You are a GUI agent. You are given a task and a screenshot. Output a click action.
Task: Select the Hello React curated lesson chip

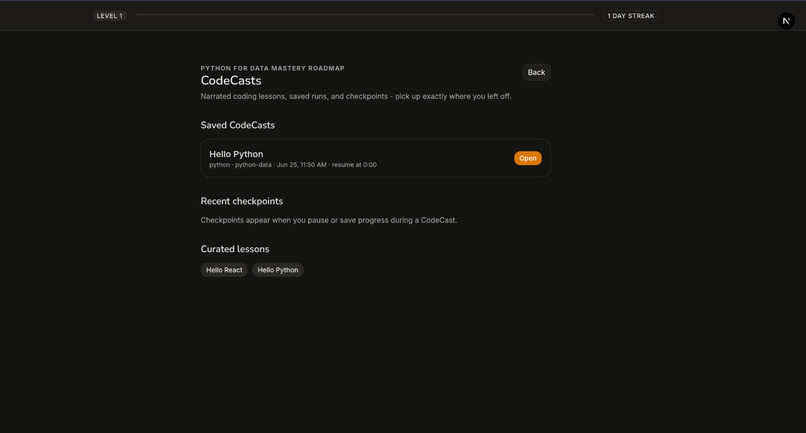coord(224,270)
